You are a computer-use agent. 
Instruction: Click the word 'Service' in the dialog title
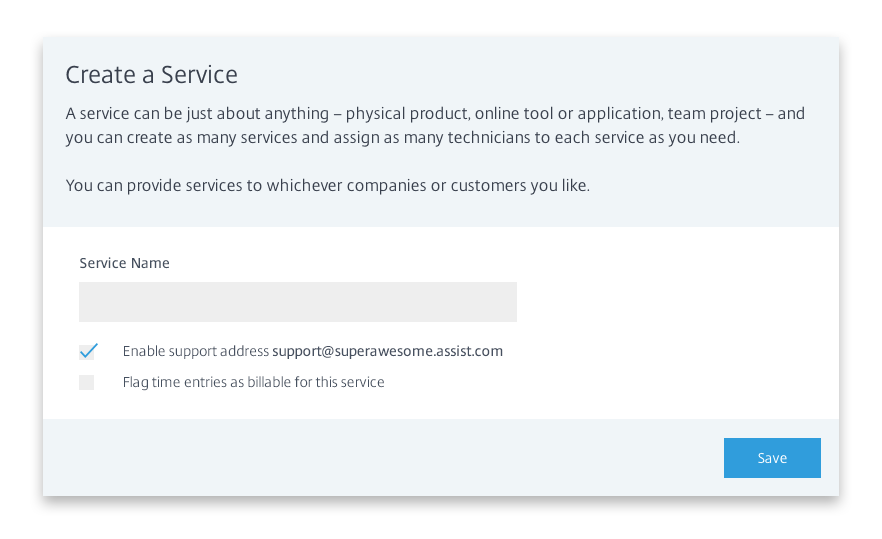point(199,75)
